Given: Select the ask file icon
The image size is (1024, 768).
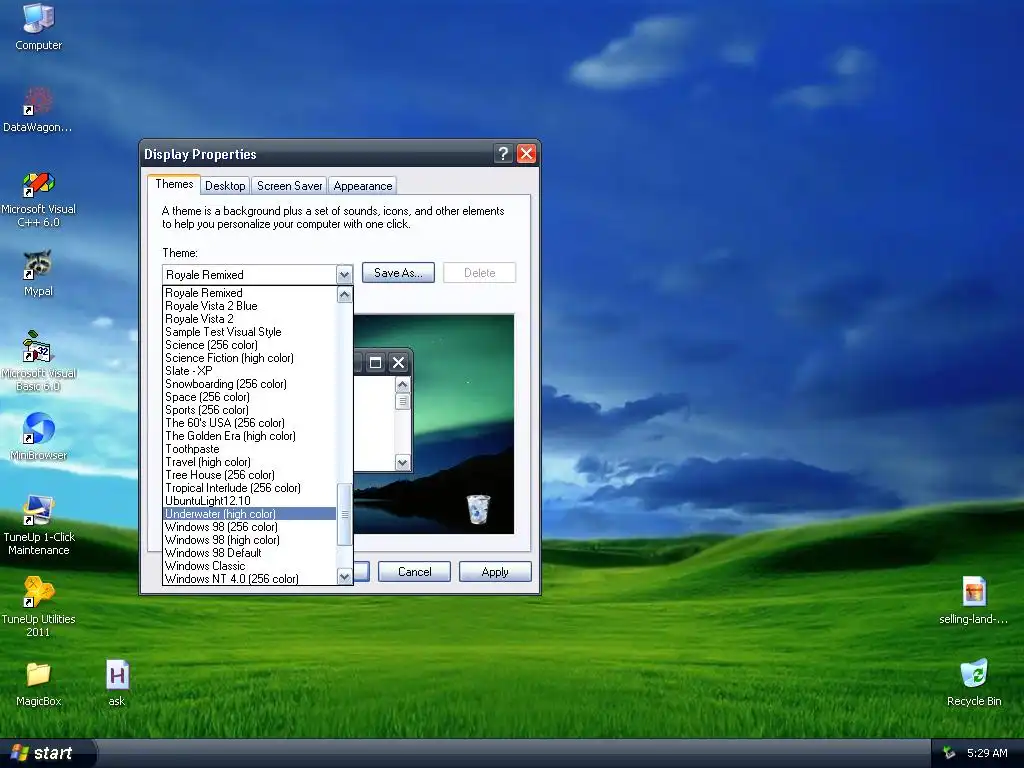Looking at the screenshot, I should click(x=117, y=684).
